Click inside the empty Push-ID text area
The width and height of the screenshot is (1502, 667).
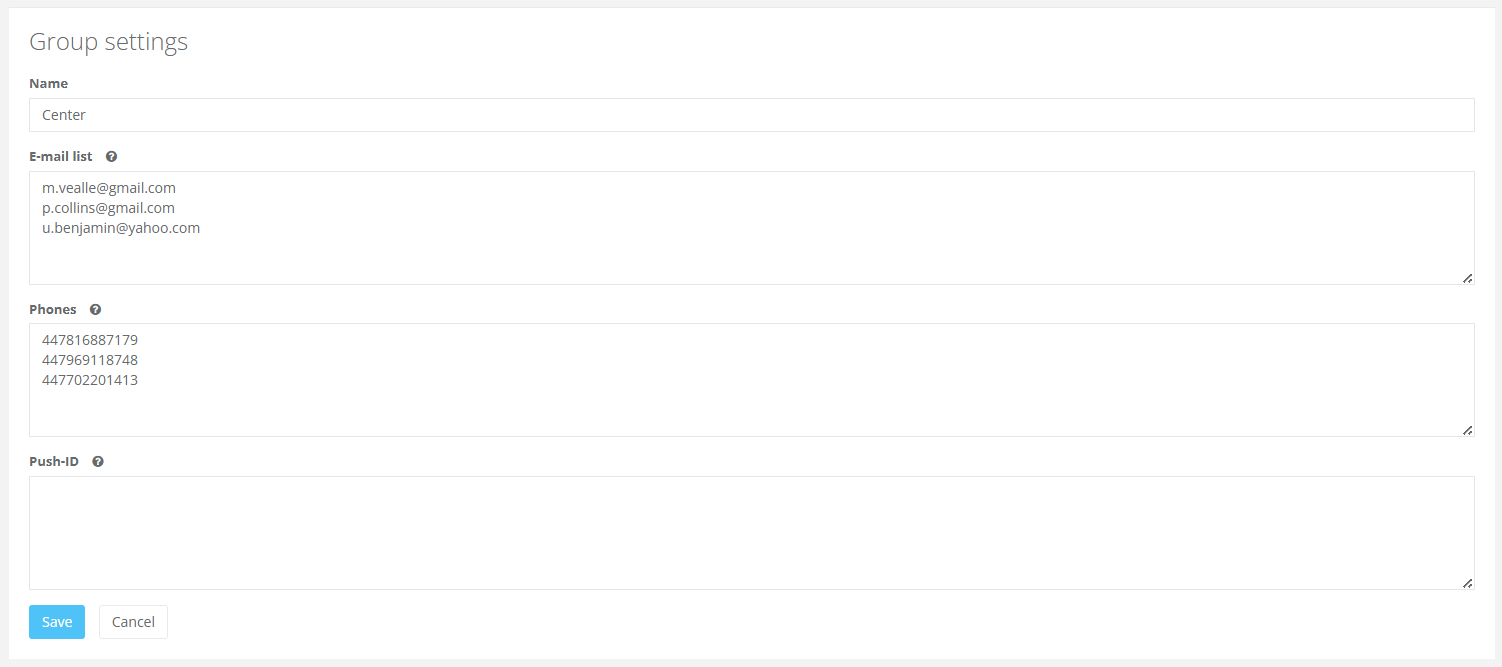point(751,532)
